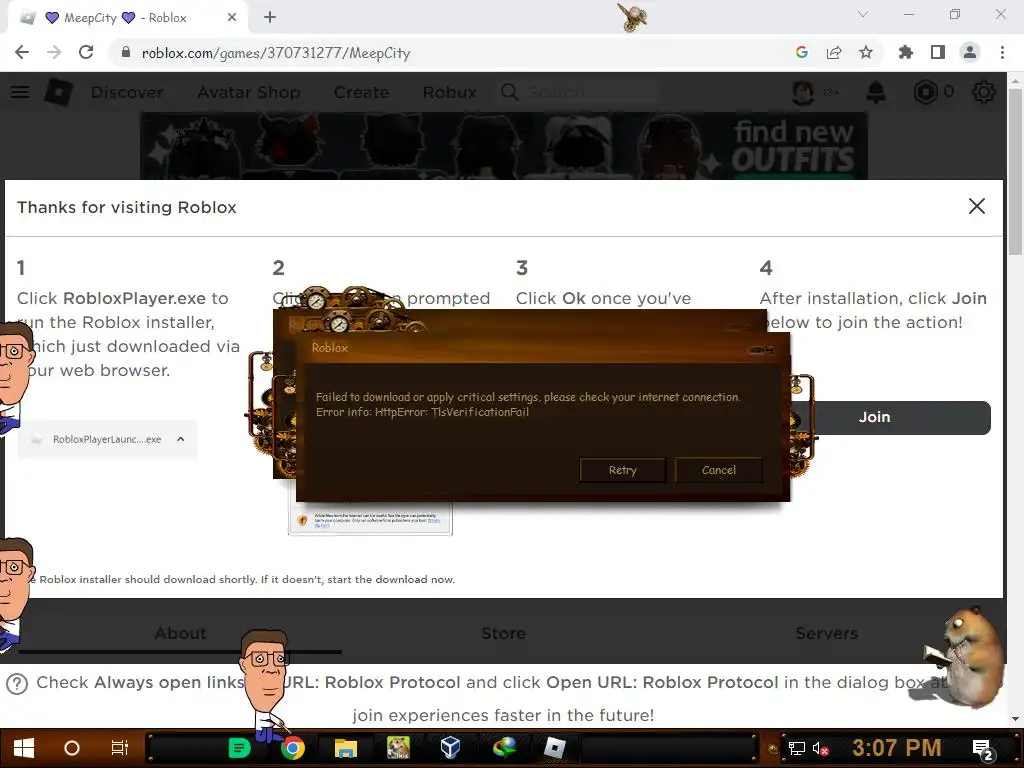The height and width of the screenshot is (768, 1024).
Task: Open the Discover menu item
Action: [127, 93]
